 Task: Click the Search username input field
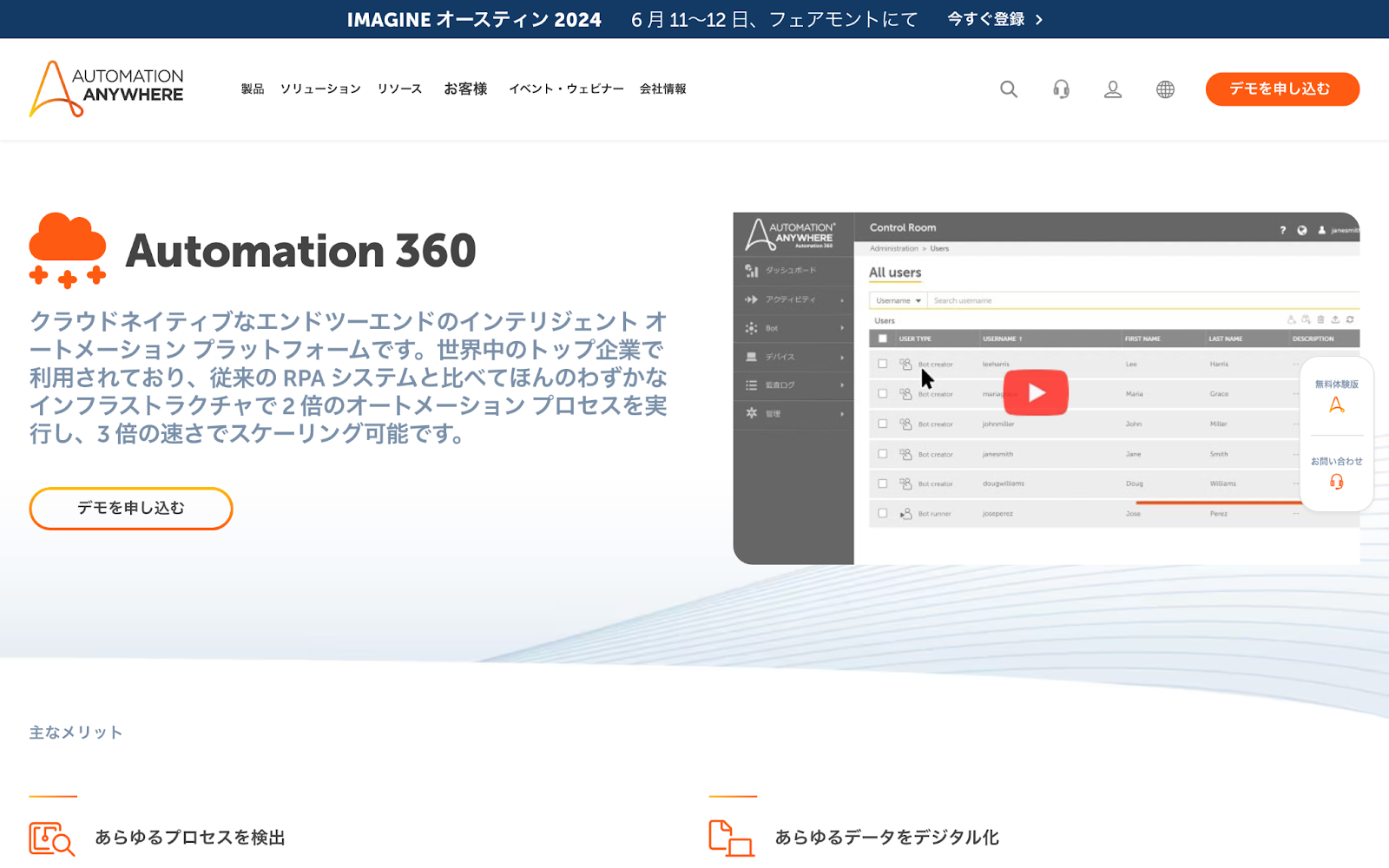(x=1143, y=300)
